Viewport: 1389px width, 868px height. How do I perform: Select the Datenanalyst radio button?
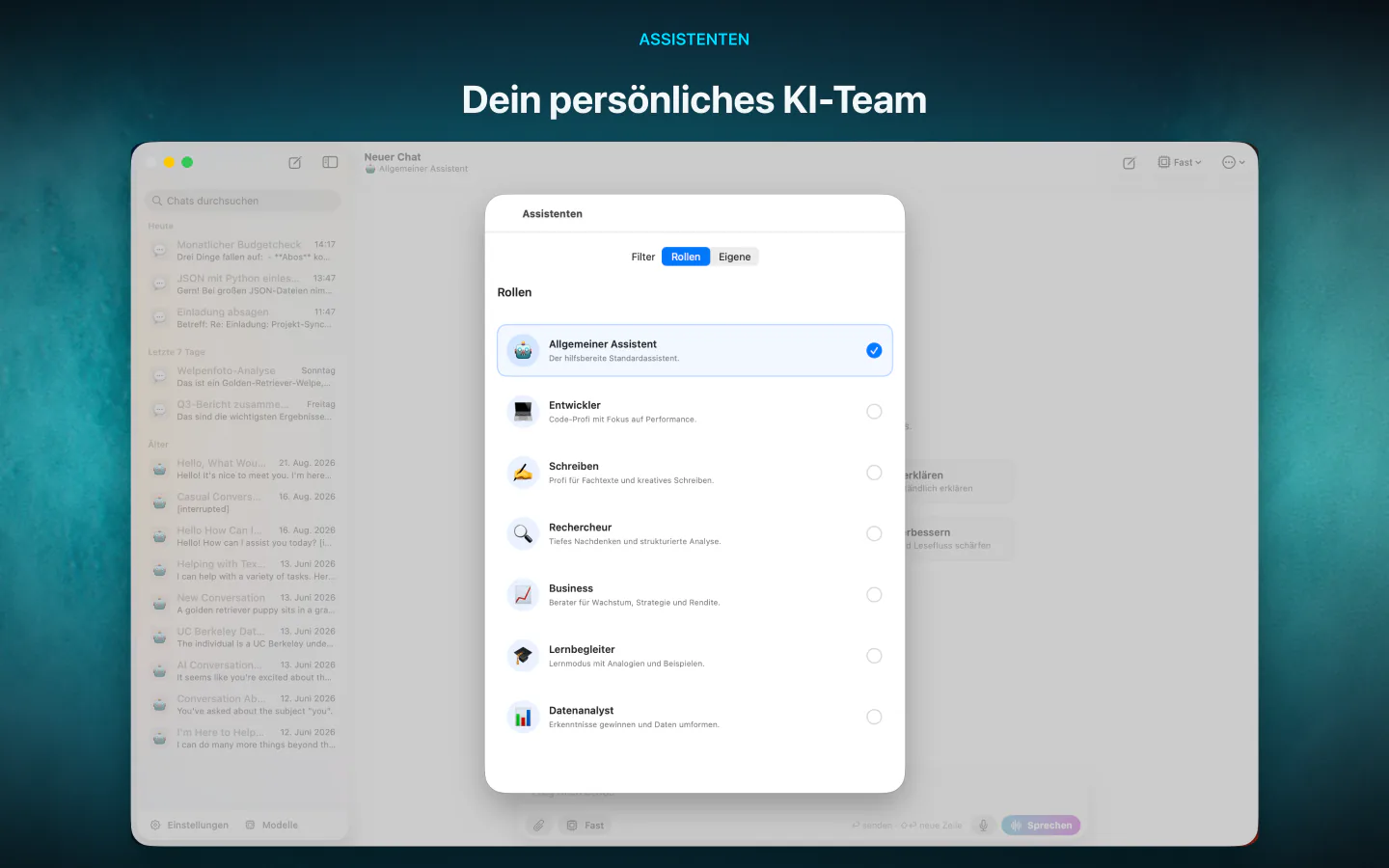click(x=874, y=717)
